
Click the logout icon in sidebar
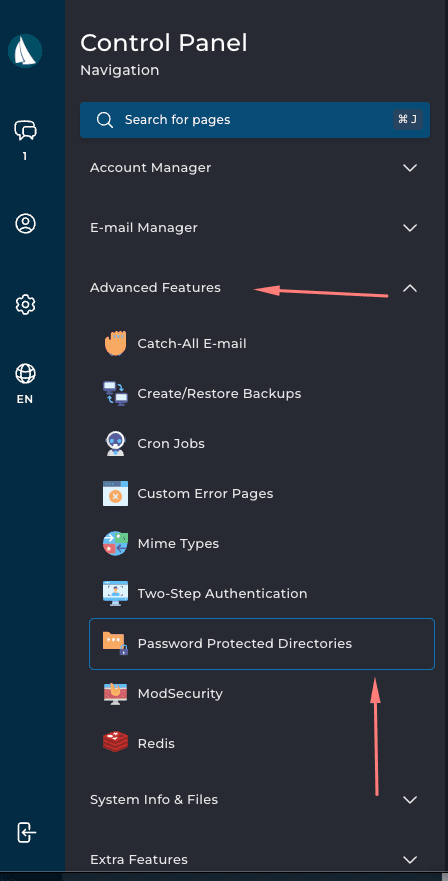click(x=26, y=832)
